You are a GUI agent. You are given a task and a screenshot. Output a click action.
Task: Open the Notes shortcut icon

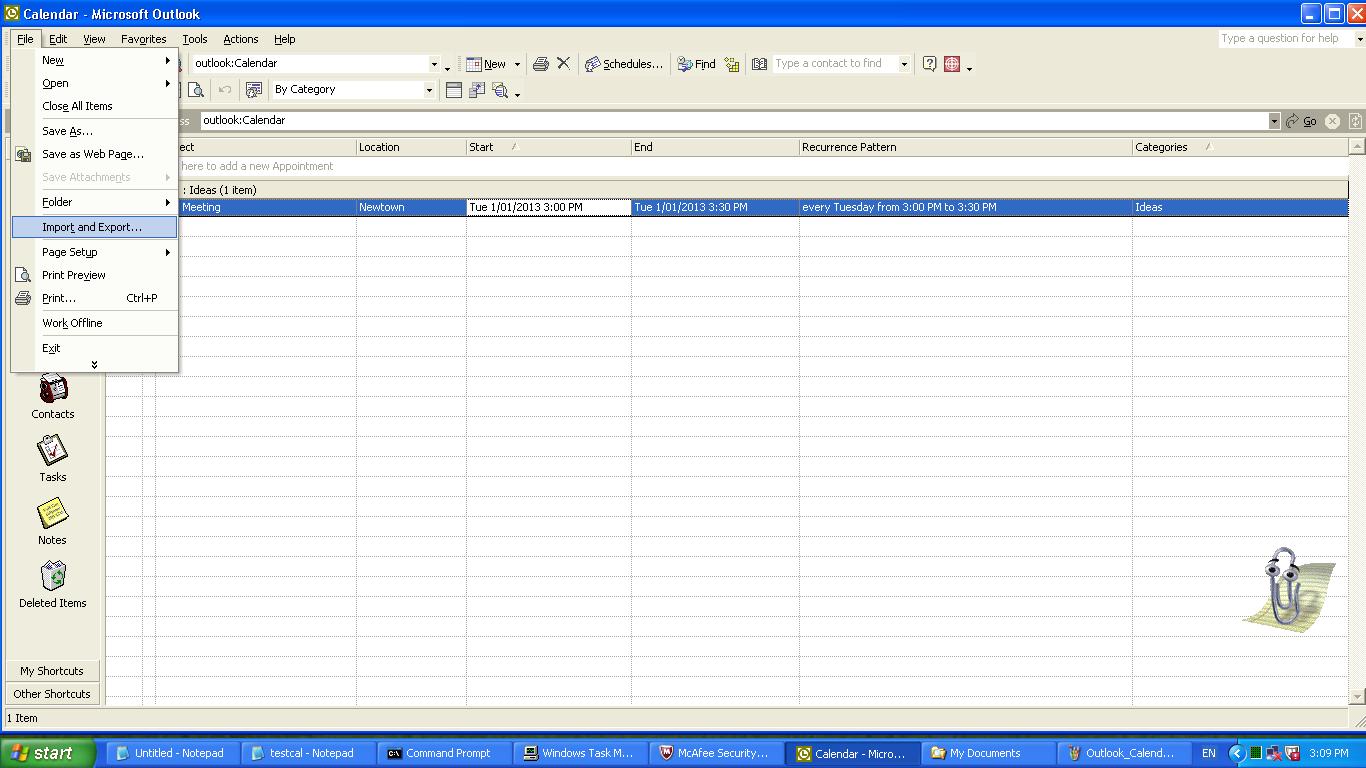coord(53,515)
